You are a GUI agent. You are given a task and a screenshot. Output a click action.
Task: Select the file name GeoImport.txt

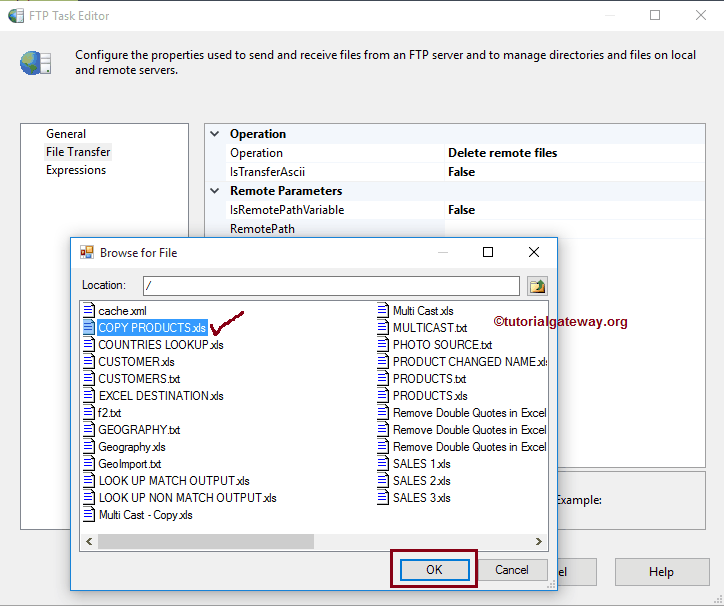pyautogui.click(x=130, y=464)
